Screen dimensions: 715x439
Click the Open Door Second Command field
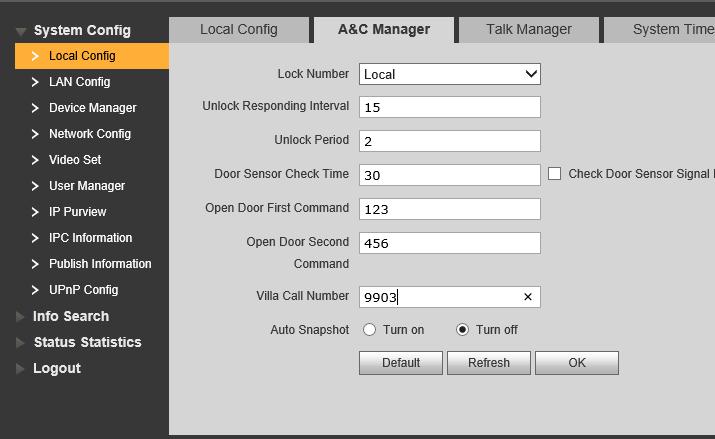(x=450, y=243)
